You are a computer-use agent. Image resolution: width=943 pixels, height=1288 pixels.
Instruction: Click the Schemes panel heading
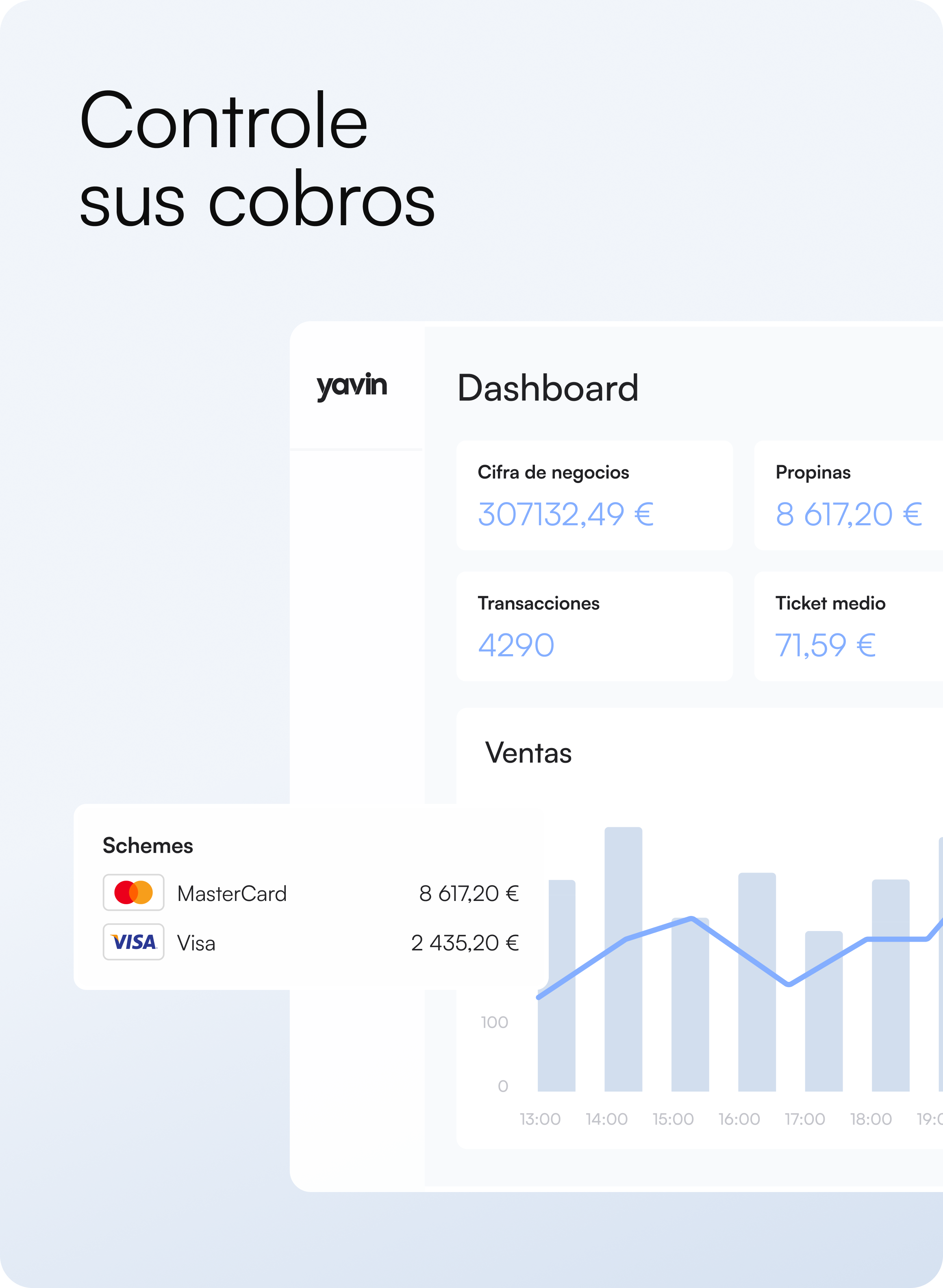tap(148, 846)
